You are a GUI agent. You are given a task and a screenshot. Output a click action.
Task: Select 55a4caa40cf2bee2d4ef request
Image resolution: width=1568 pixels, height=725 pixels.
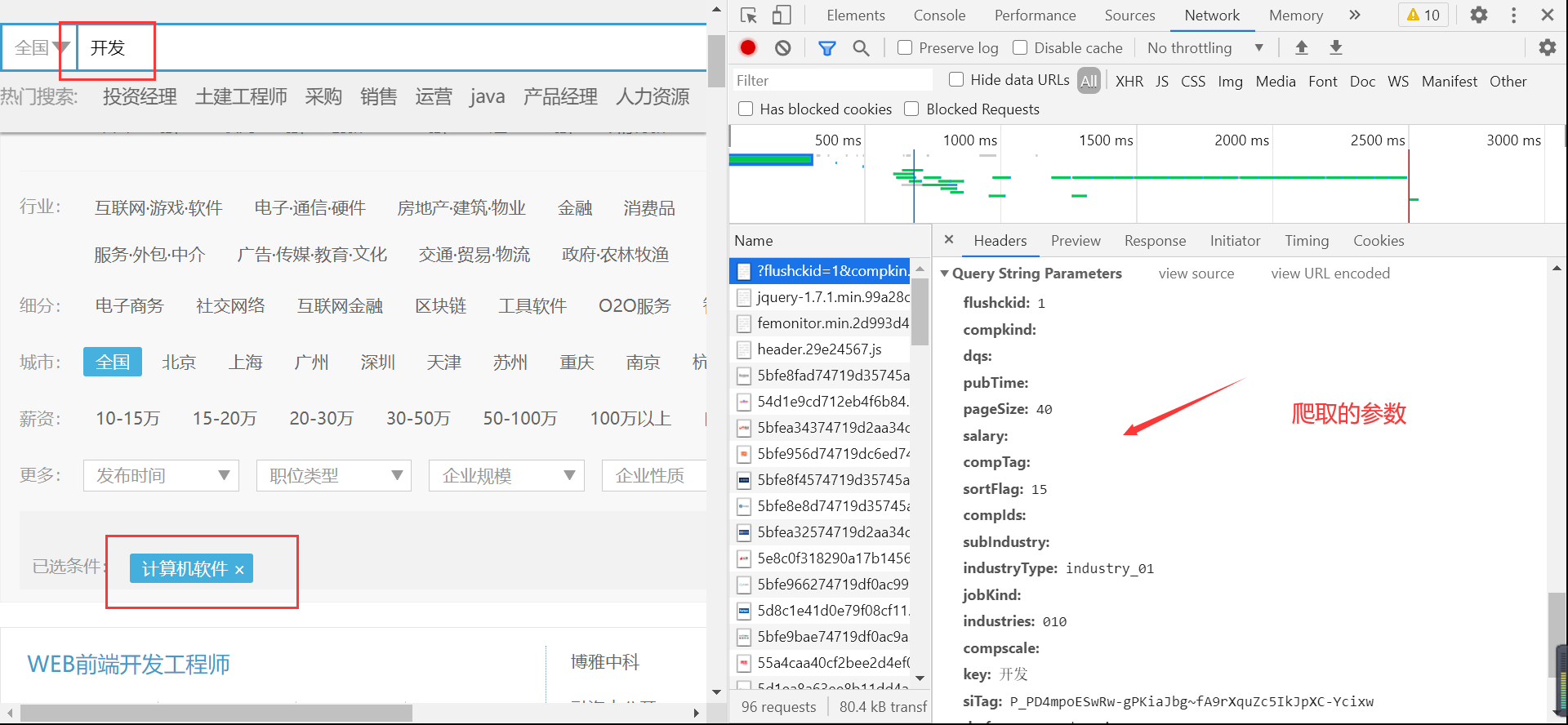pos(820,663)
